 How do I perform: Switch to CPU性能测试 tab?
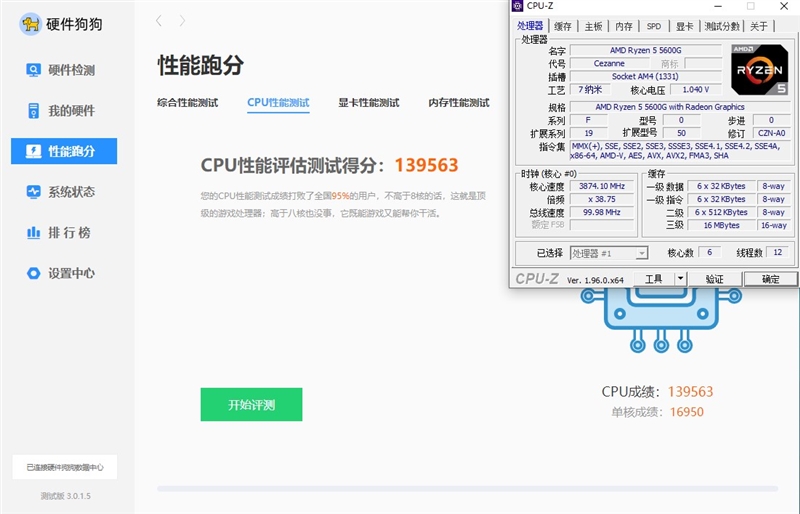point(278,103)
